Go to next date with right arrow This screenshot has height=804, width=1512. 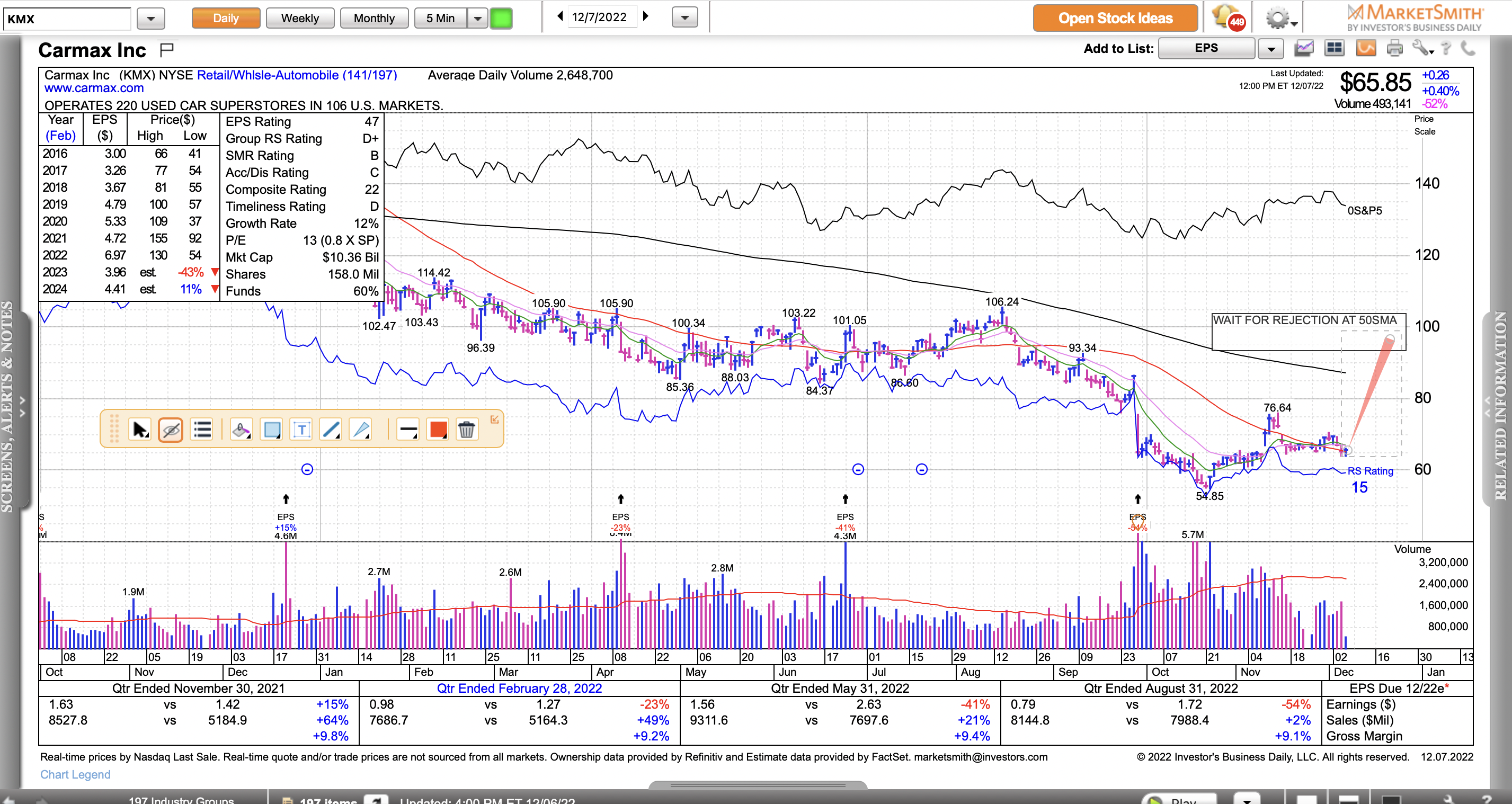pos(646,16)
